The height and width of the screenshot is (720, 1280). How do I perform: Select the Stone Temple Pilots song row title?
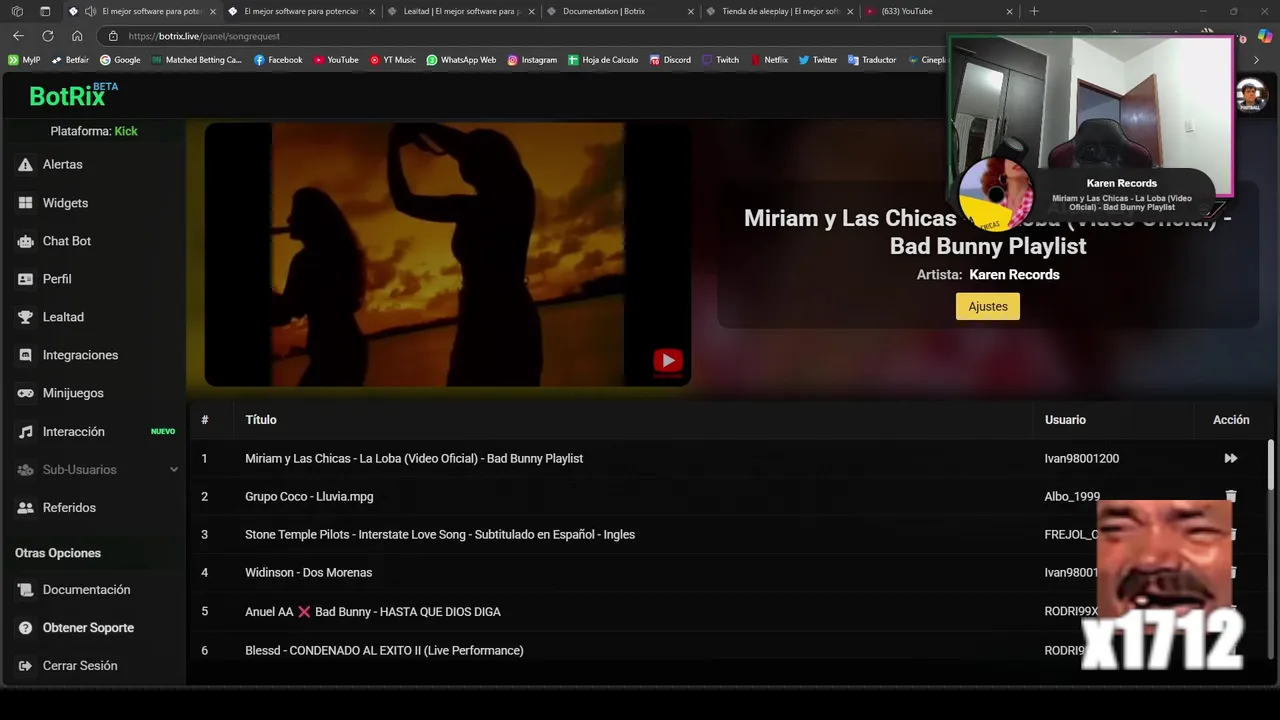pyautogui.click(x=440, y=535)
